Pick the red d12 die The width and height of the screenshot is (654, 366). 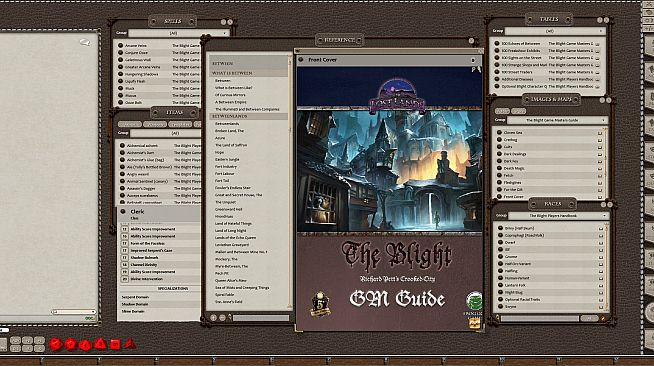click(70, 344)
